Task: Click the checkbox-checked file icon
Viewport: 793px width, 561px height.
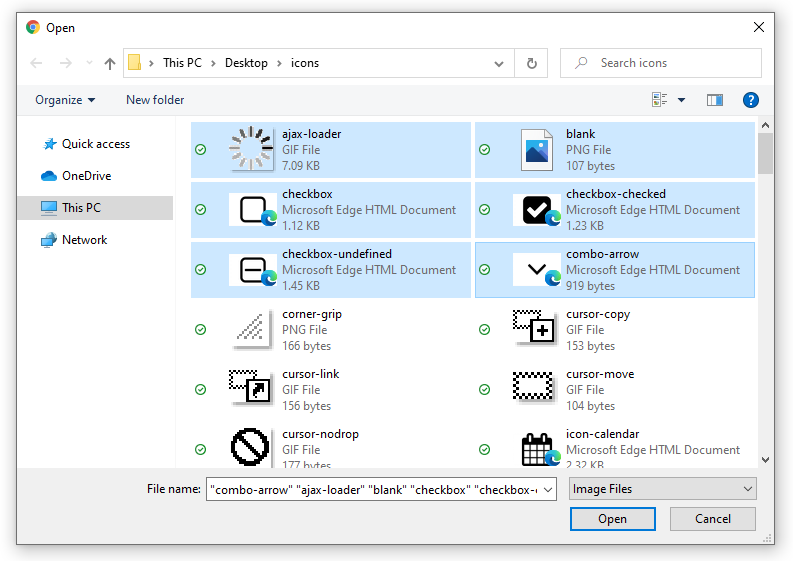Action: [x=537, y=209]
